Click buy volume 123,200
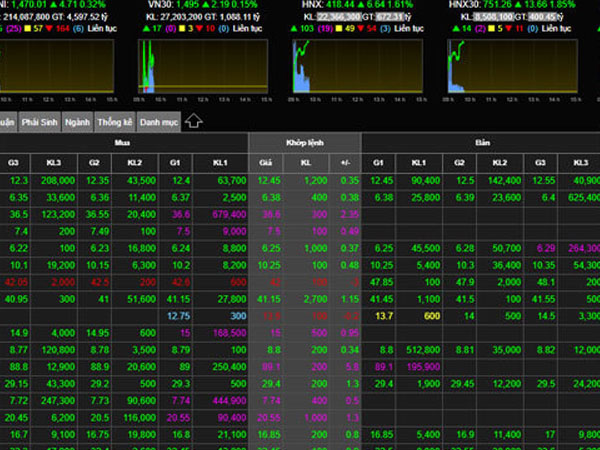The width and height of the screenshot is (600, 450). point(58,214)
